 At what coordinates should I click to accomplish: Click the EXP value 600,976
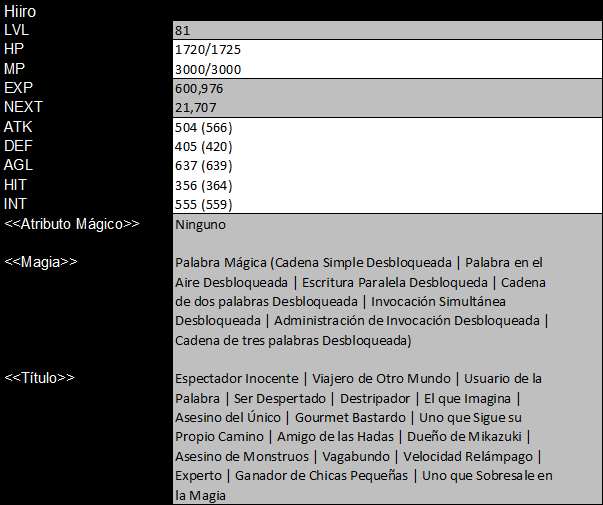(x=199, y=89)
